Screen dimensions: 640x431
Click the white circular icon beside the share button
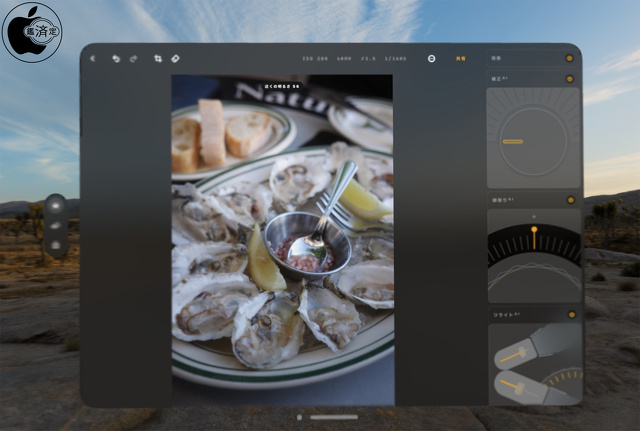pos(431,58)
